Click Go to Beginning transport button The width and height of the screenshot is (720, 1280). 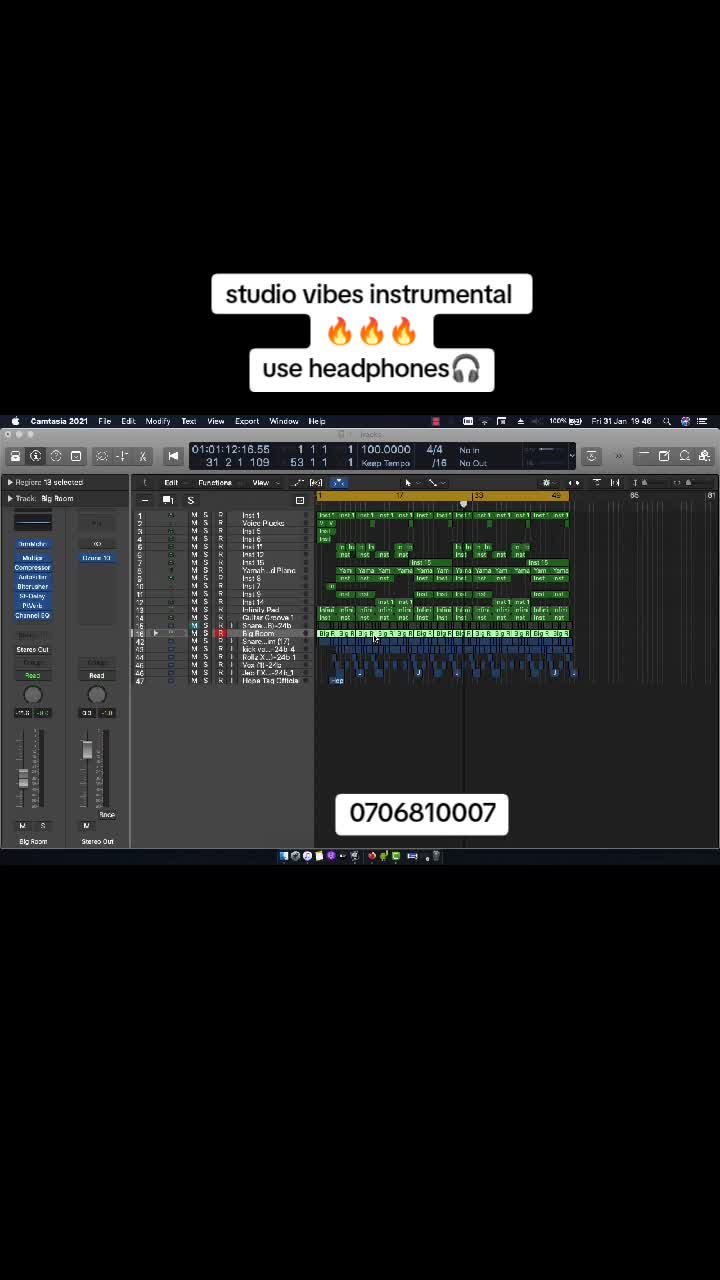click(173, 456)
